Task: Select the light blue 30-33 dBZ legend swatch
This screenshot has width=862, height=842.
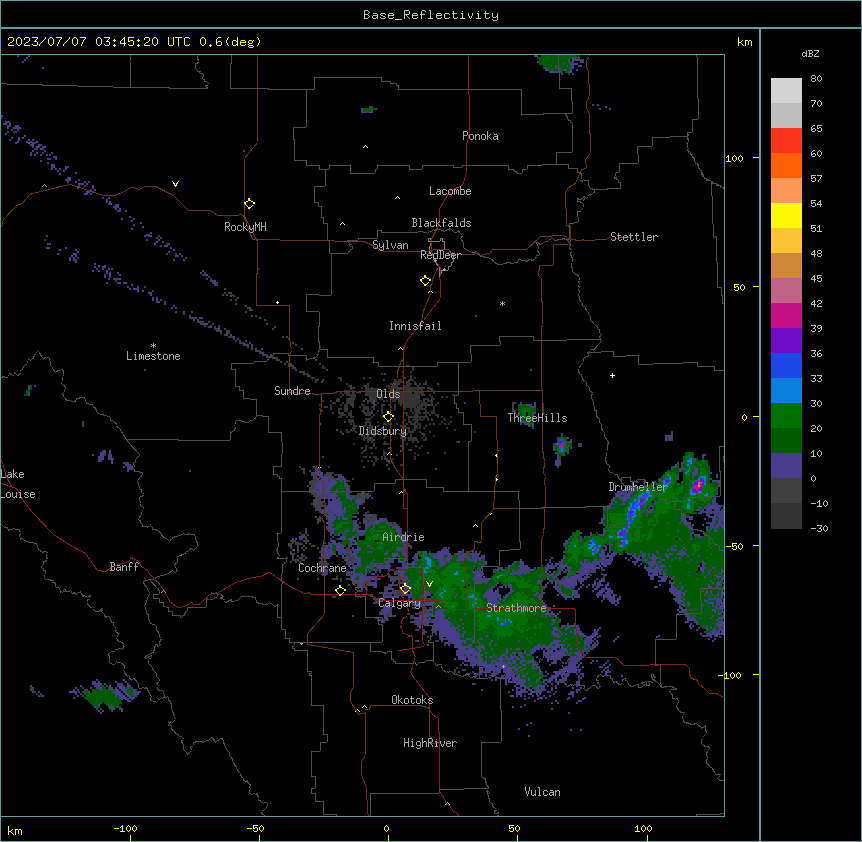Action: [x=786, y=391]
